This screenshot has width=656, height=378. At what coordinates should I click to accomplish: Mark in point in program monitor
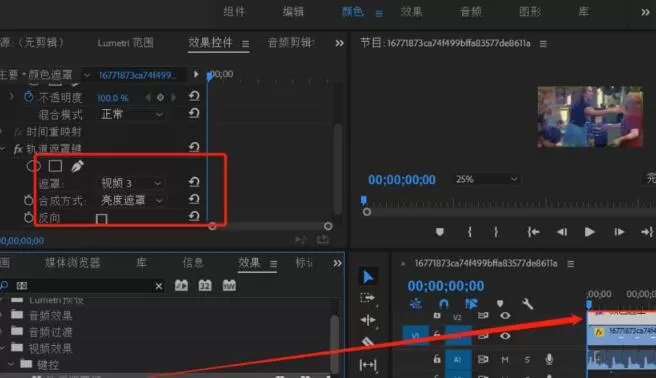click(x=469, y=232)
